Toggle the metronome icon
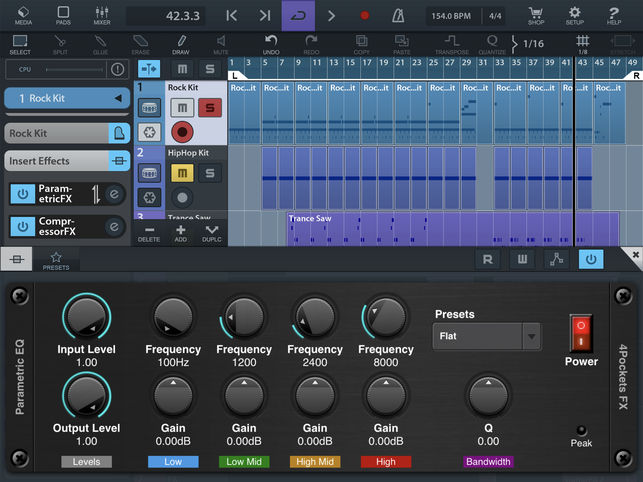 point(400,15)
